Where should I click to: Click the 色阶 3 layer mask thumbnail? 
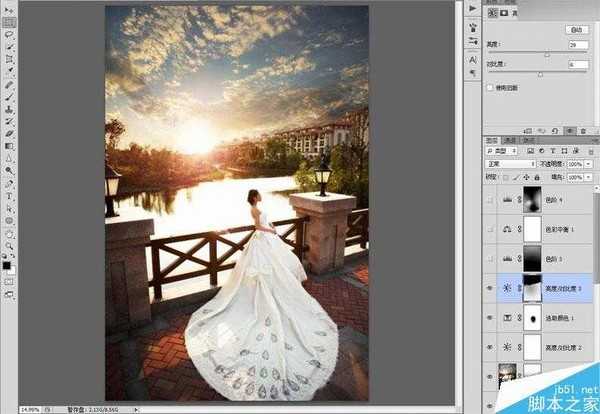point(529,260)
